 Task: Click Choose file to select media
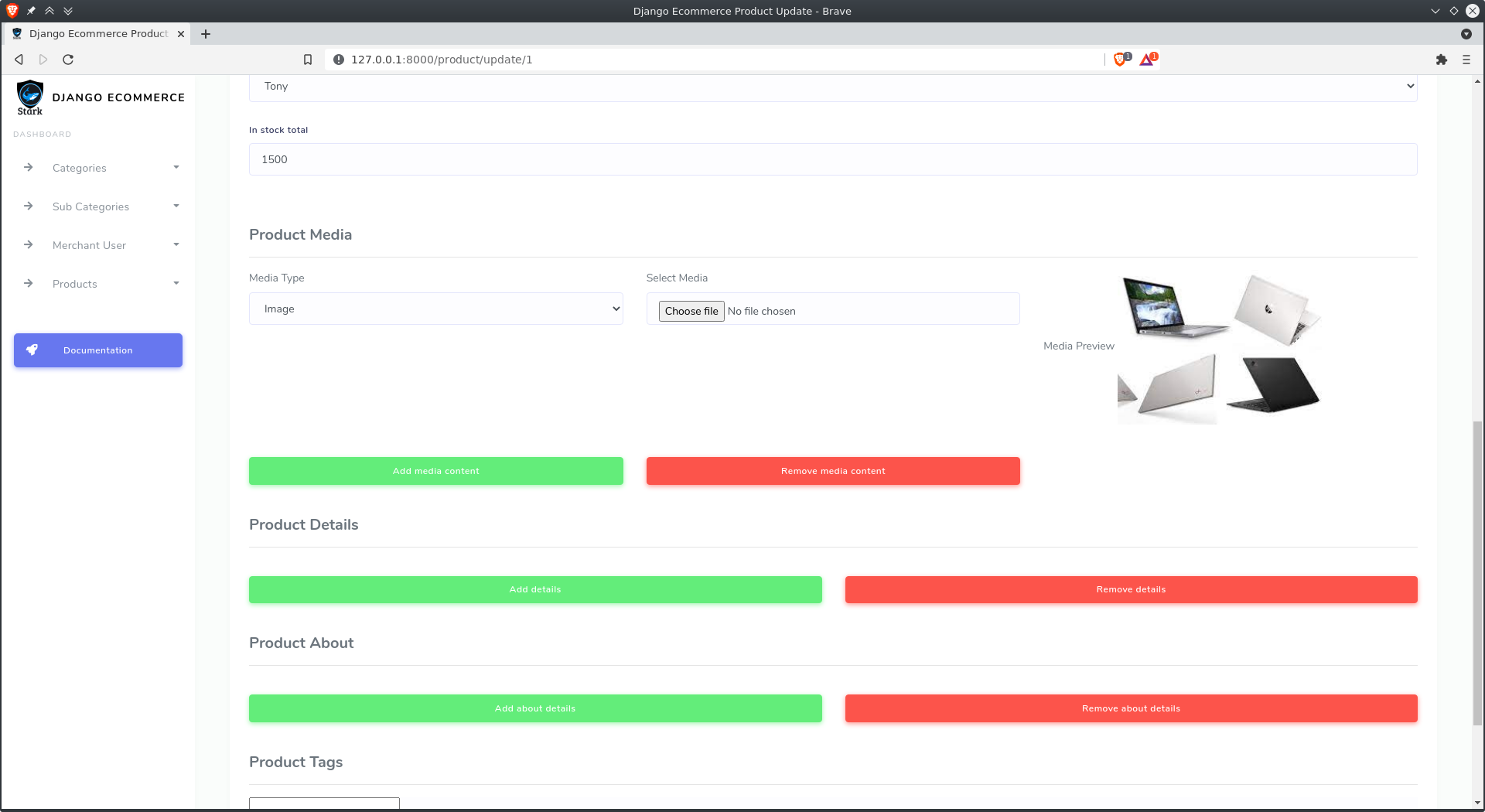[691, 311]
